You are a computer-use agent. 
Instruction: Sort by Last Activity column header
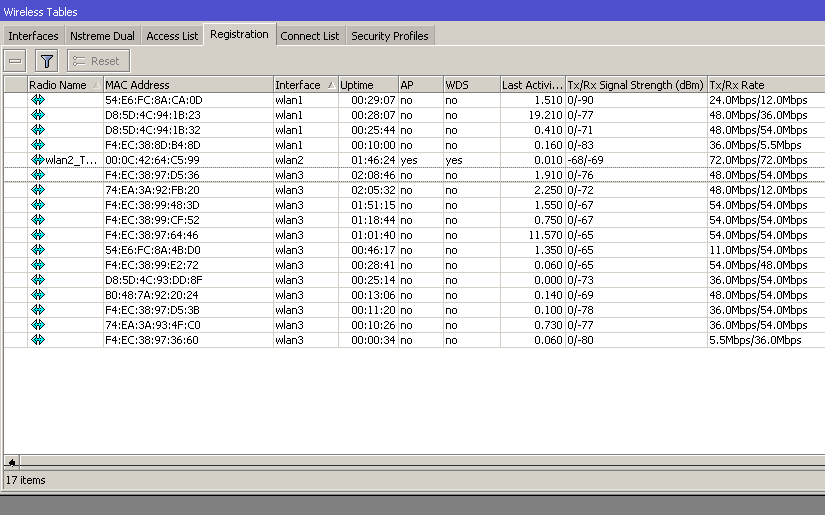pos(533,85)
